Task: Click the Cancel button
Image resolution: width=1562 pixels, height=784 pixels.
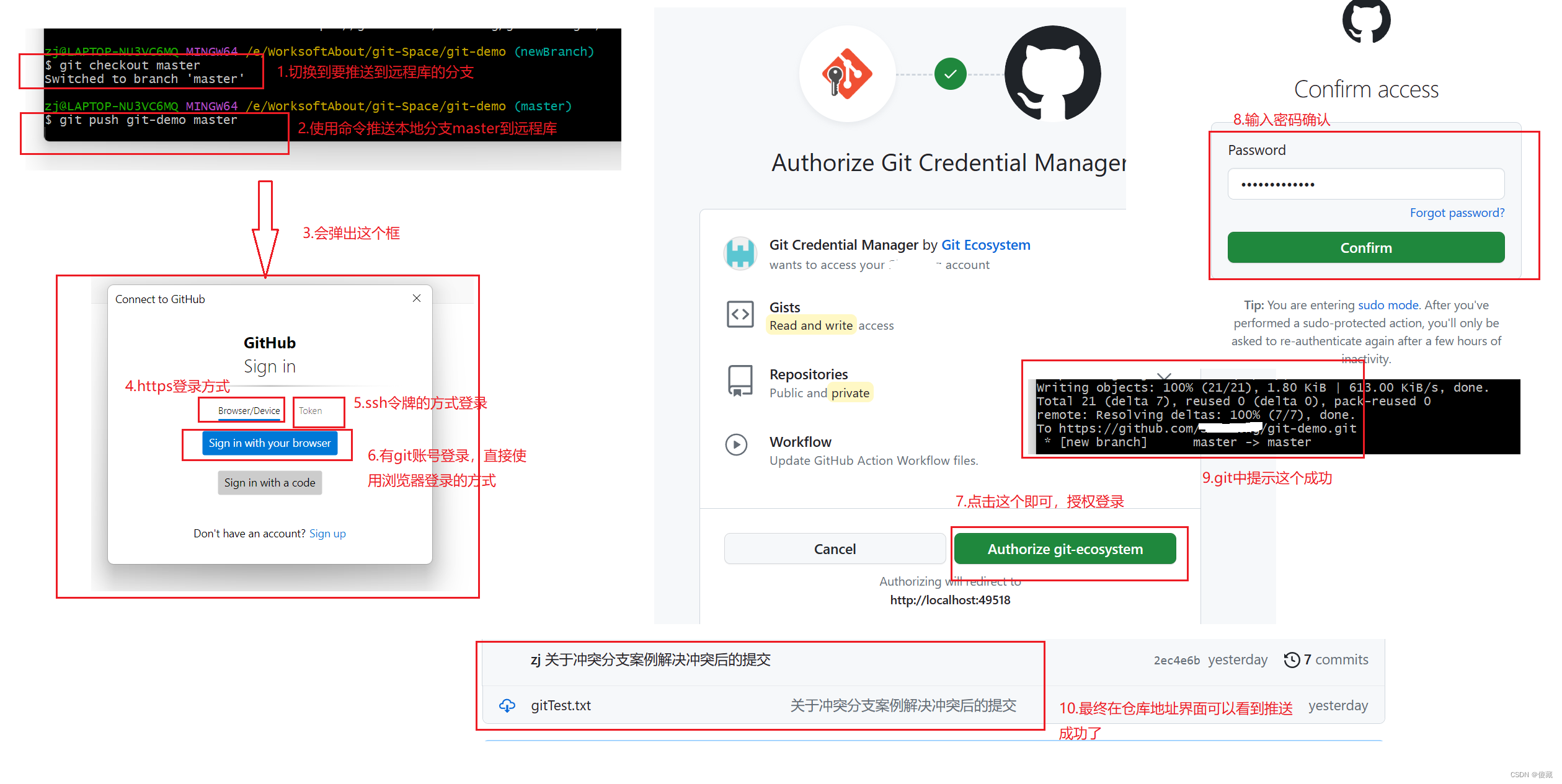Action: coord(835,549)
